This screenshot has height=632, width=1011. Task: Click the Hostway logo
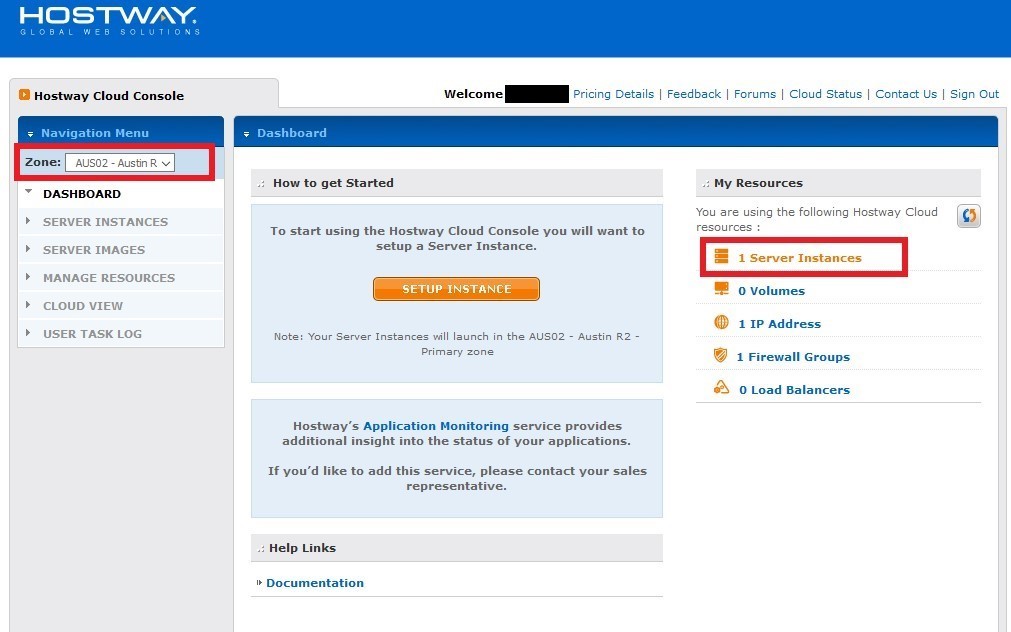click(x=109, y=21)
